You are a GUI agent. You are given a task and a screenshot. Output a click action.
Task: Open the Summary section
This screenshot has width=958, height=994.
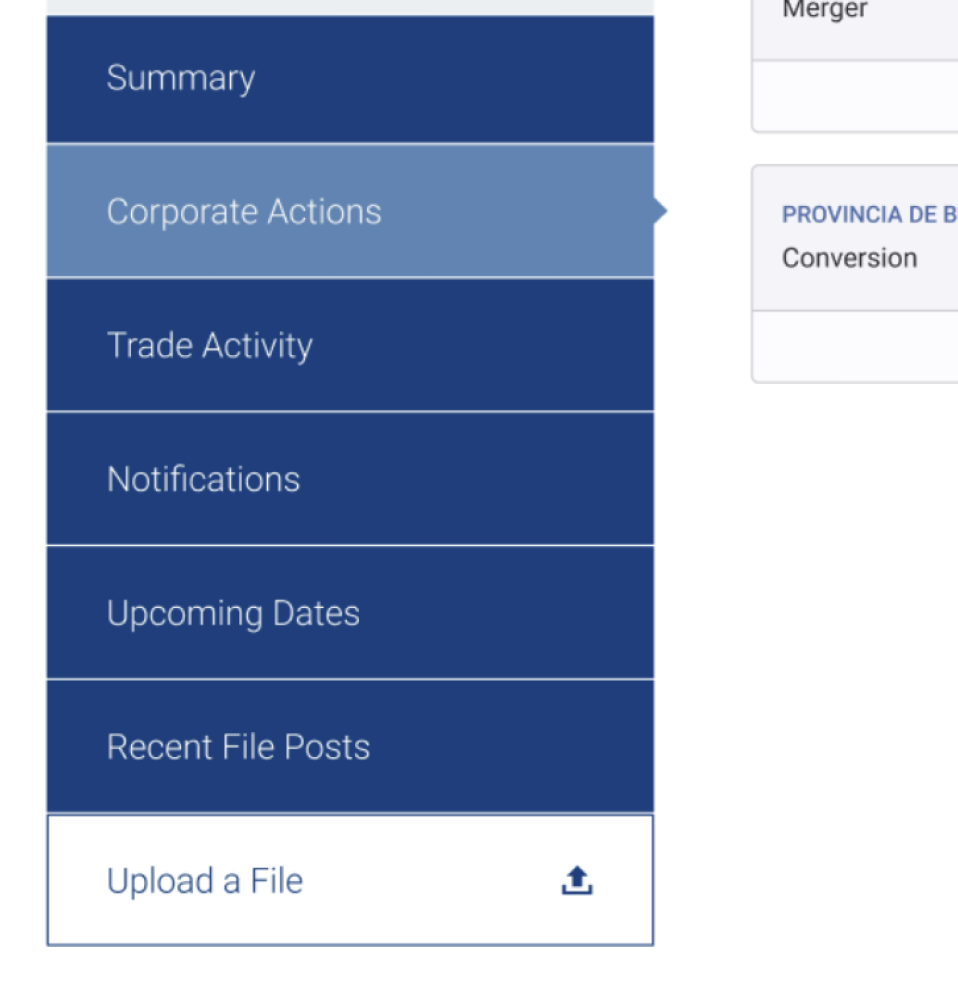pos(350,79)
